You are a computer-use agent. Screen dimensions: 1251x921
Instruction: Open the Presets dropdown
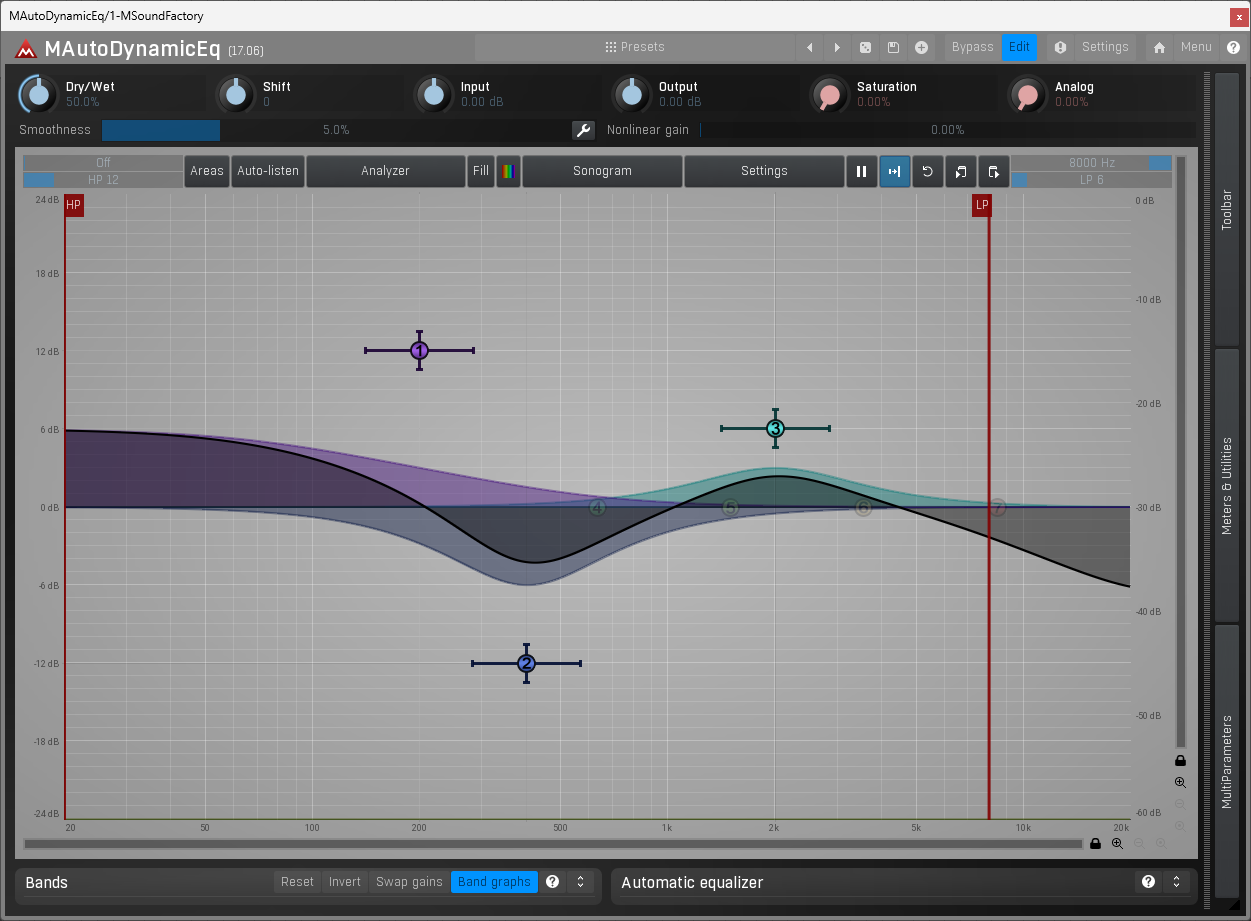(635, 47)
